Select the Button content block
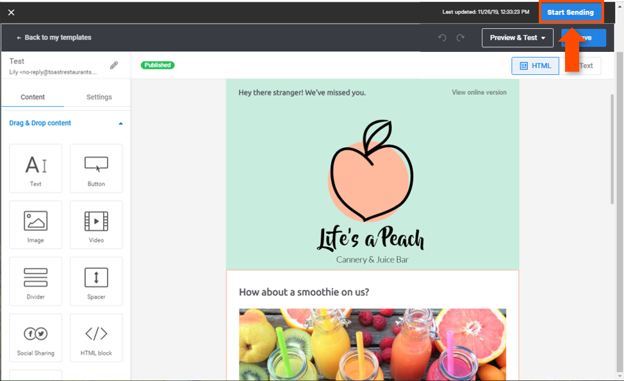 (x=96, y=168)
